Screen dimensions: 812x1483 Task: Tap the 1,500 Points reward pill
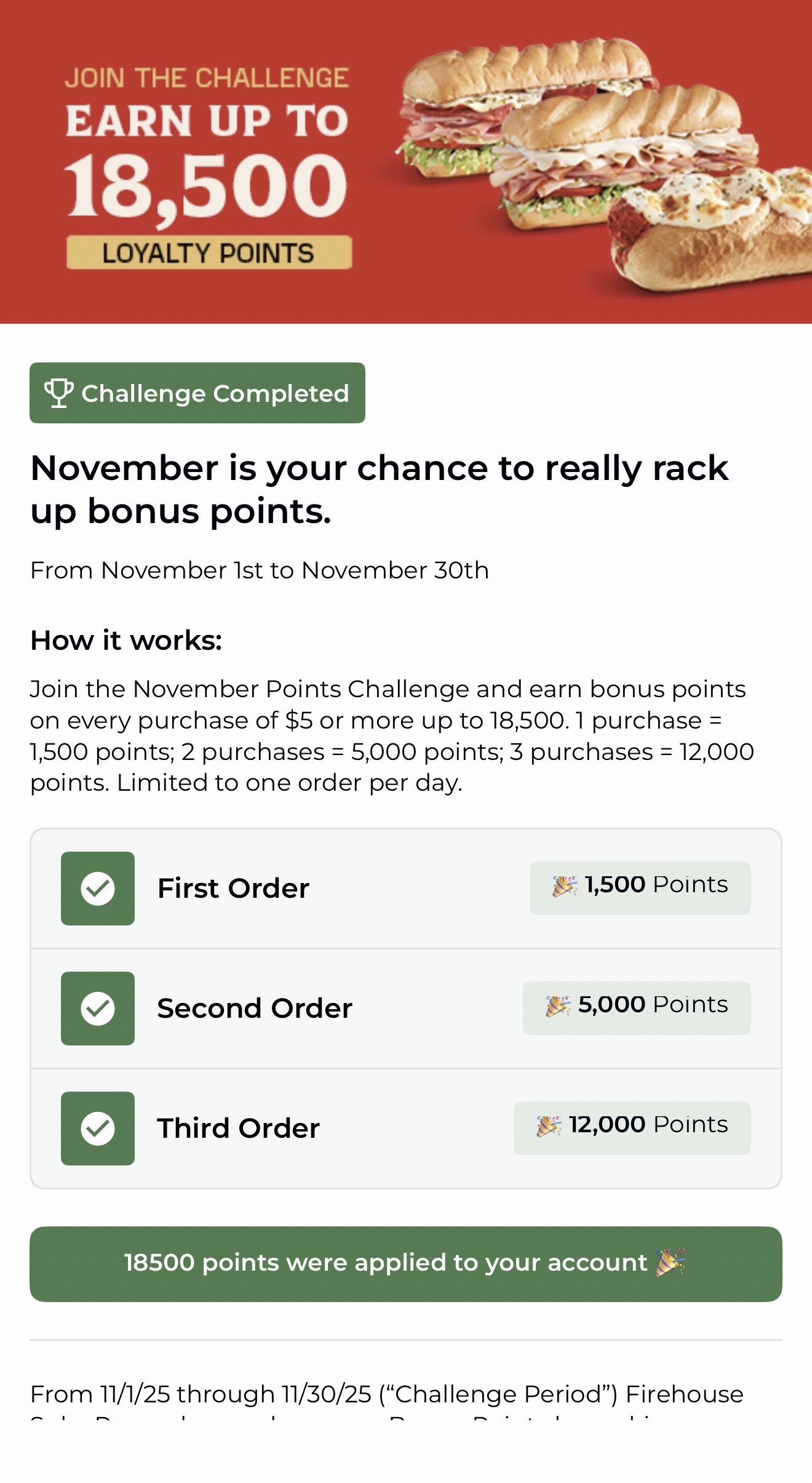coord(640,888)
